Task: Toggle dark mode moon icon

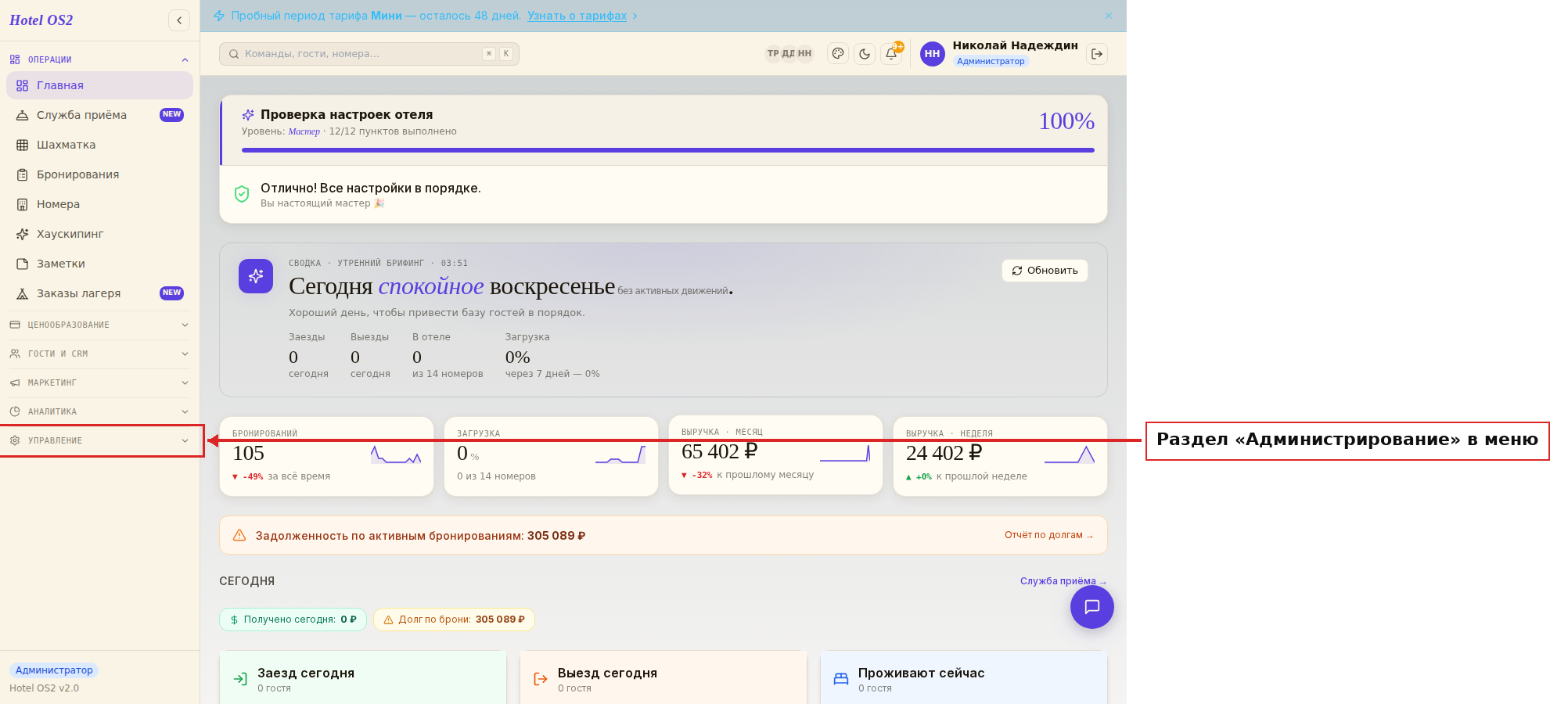Action: [x=865, y=54]
